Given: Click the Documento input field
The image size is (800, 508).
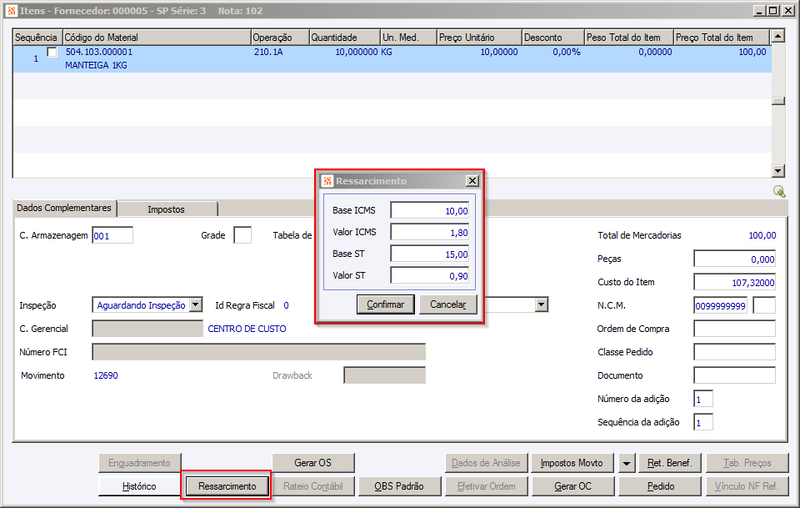Looking at the screenshot, I should 735,375.
